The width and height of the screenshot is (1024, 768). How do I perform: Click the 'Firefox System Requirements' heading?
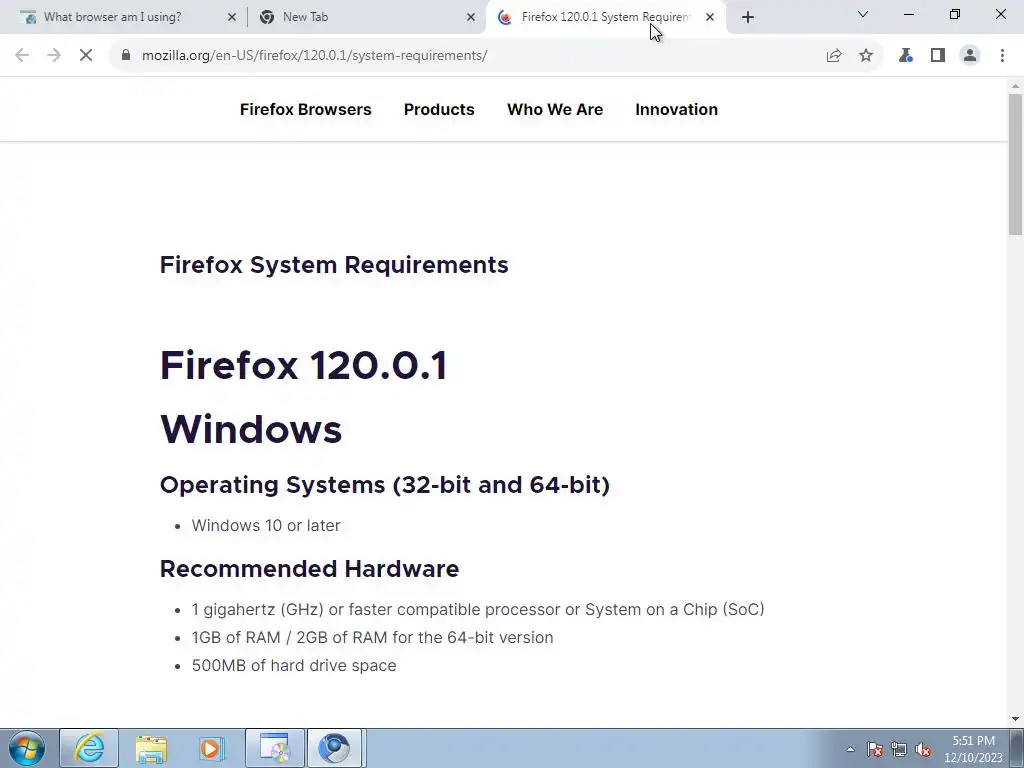[334, 265]
